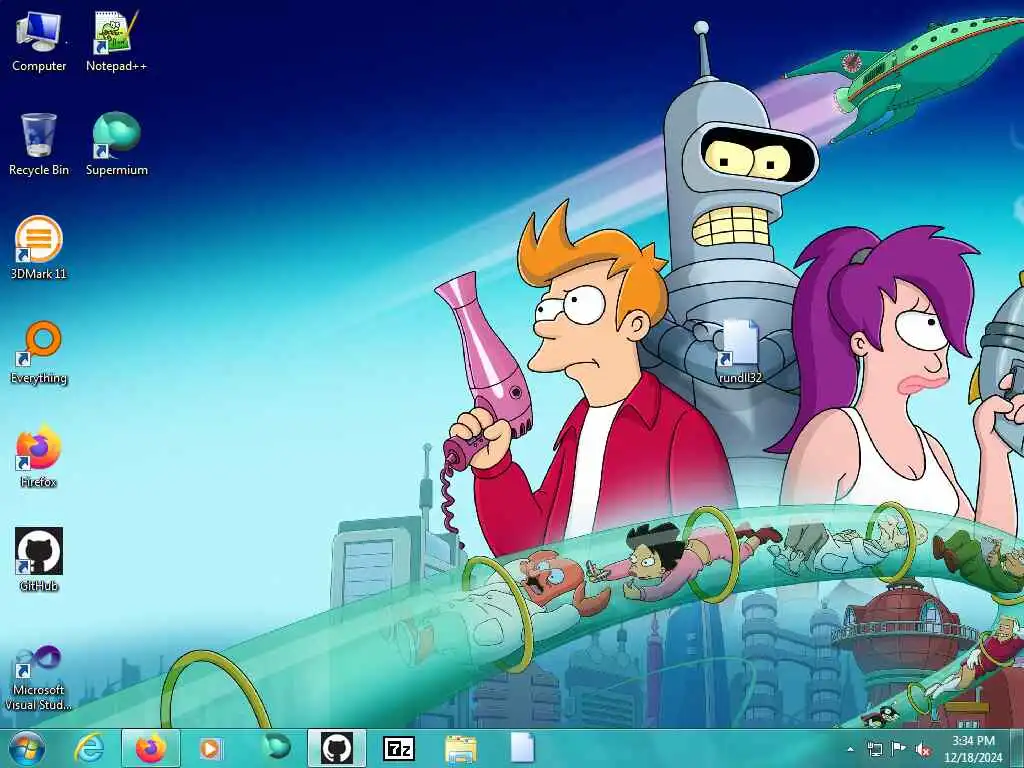
Task: Open 7-Zip from the taskbar
Action: click(398, 748)
